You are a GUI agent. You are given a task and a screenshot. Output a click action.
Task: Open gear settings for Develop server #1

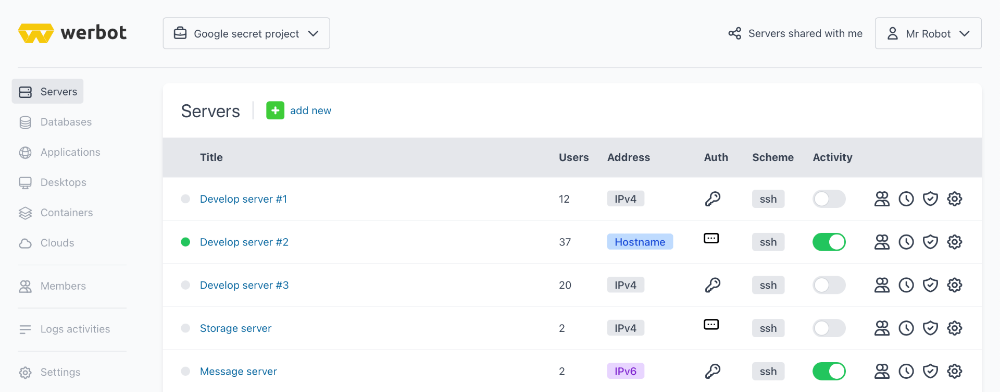955,199
